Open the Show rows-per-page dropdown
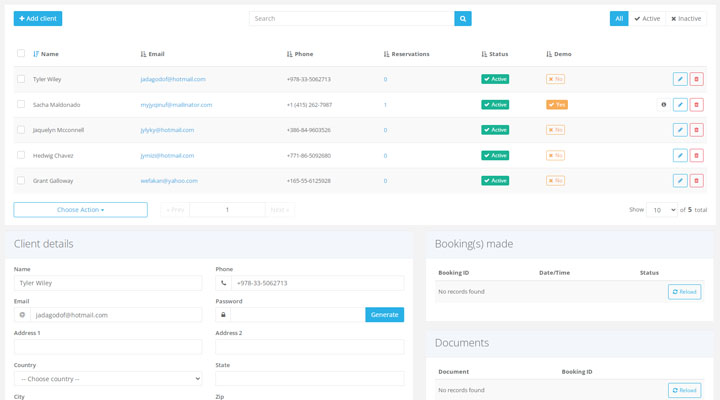The width and height of the screenshot is (720, 400). coord(662,210)
